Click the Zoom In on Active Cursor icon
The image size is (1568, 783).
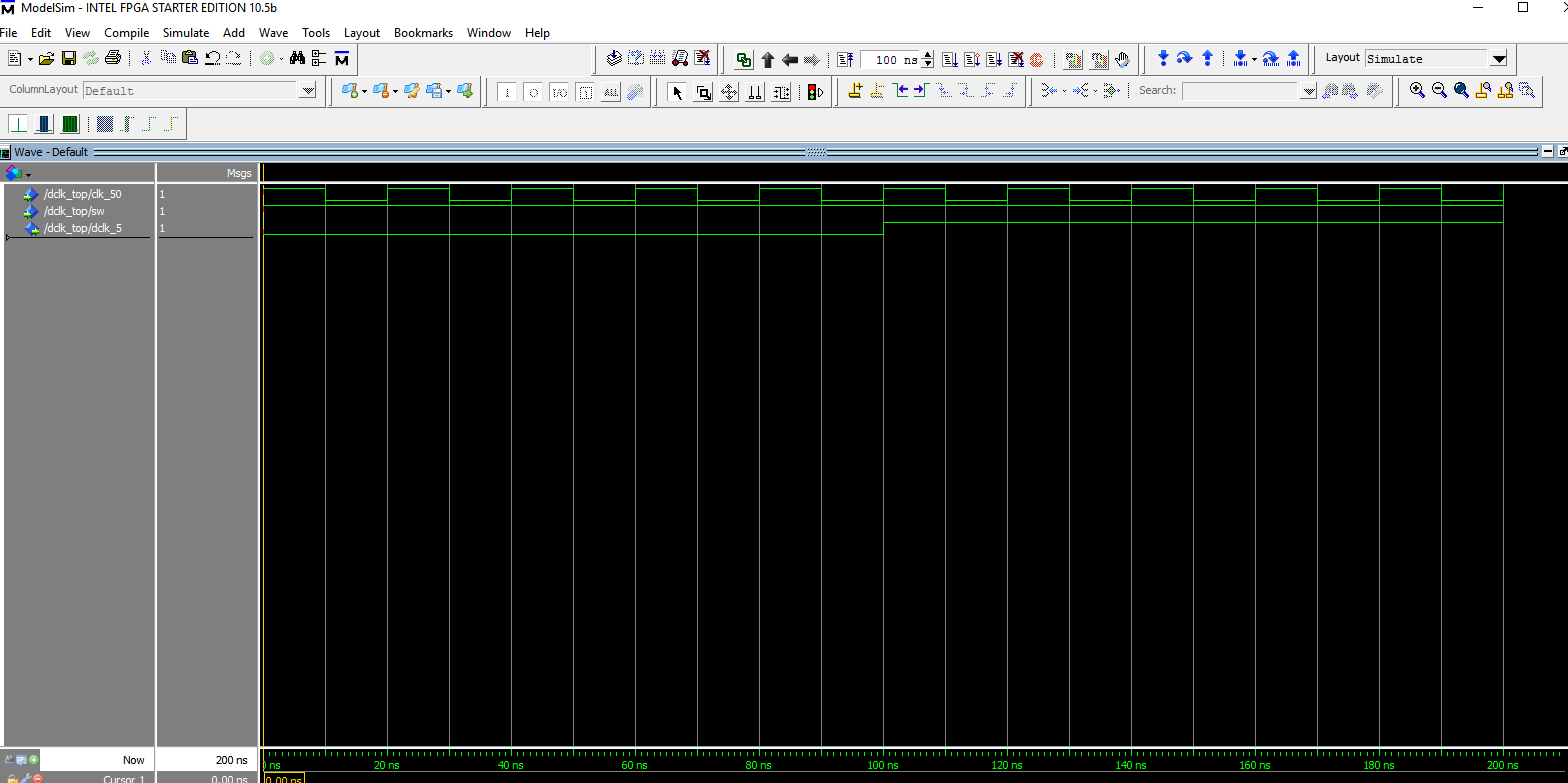[1483, 91]
